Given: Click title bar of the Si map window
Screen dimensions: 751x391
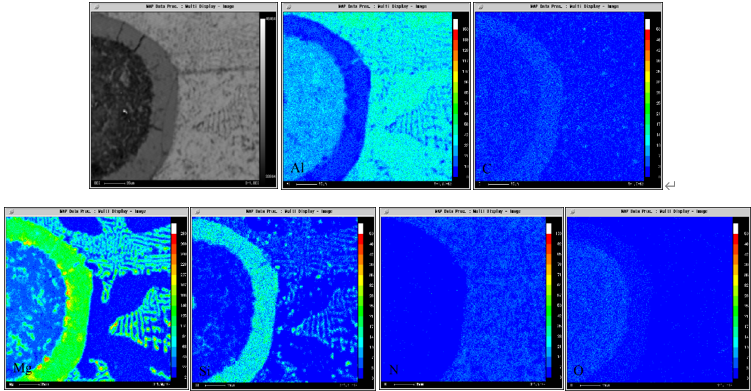Looking at the screenshot, I should tap(283, 211).
